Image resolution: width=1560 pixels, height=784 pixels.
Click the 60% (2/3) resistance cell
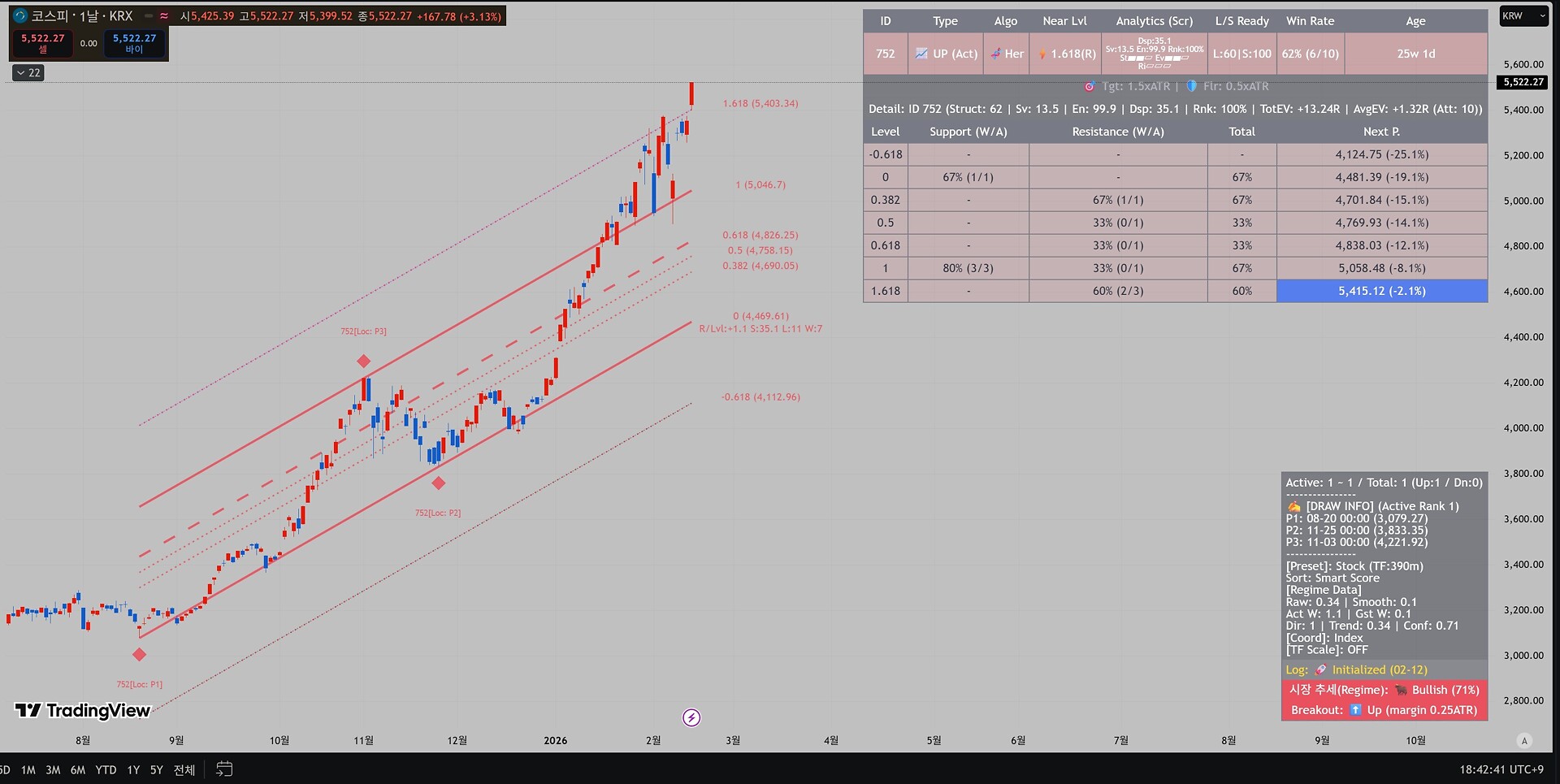click(x=1118, y=291)
